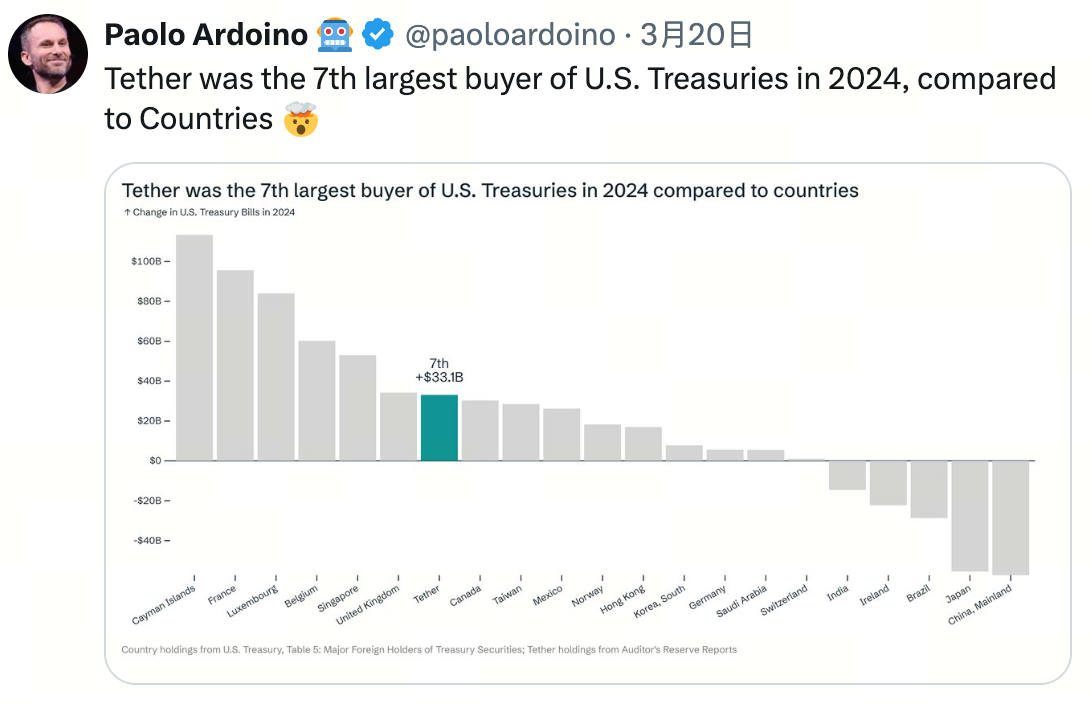Click the $100B y-axis tick label
Screen dimensions: 1090x704
146,261
